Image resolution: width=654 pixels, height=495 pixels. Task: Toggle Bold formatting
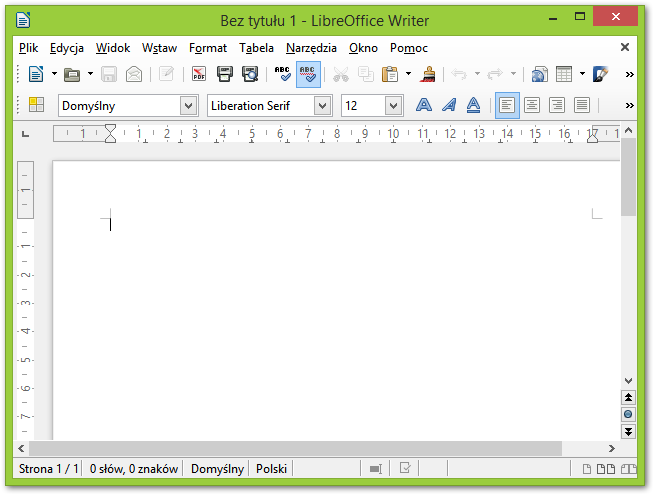tap(424, 105)
